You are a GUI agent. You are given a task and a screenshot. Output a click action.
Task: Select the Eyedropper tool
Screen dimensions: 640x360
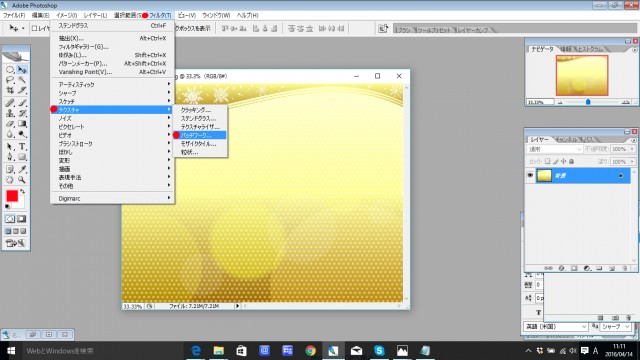point(22,169)
